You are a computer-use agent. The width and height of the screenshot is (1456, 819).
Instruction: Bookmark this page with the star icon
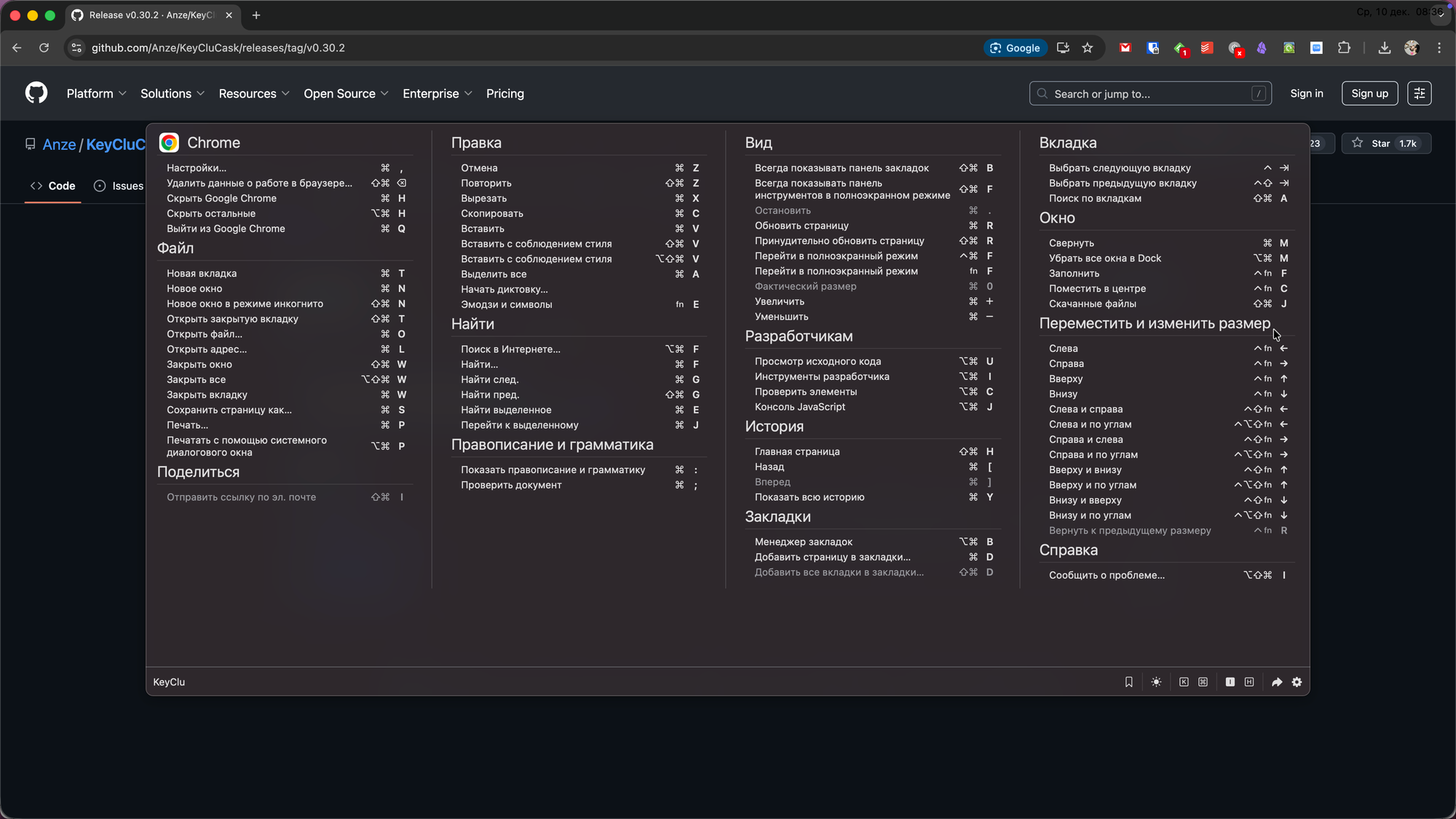(x=1088, y=48)
